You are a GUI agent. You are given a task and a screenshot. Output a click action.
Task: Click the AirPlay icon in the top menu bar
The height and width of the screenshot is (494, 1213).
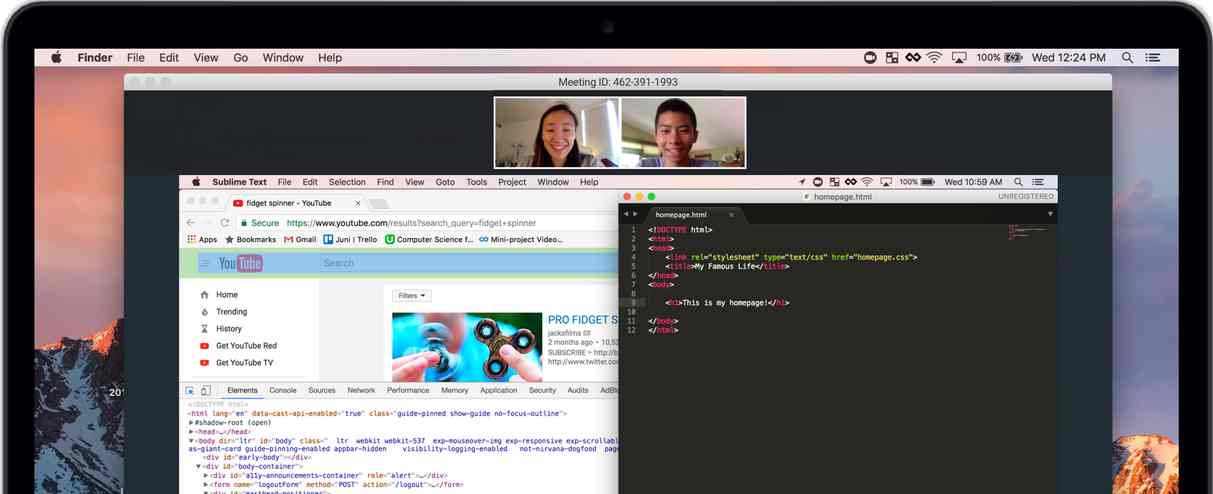[x=960, y=58]
